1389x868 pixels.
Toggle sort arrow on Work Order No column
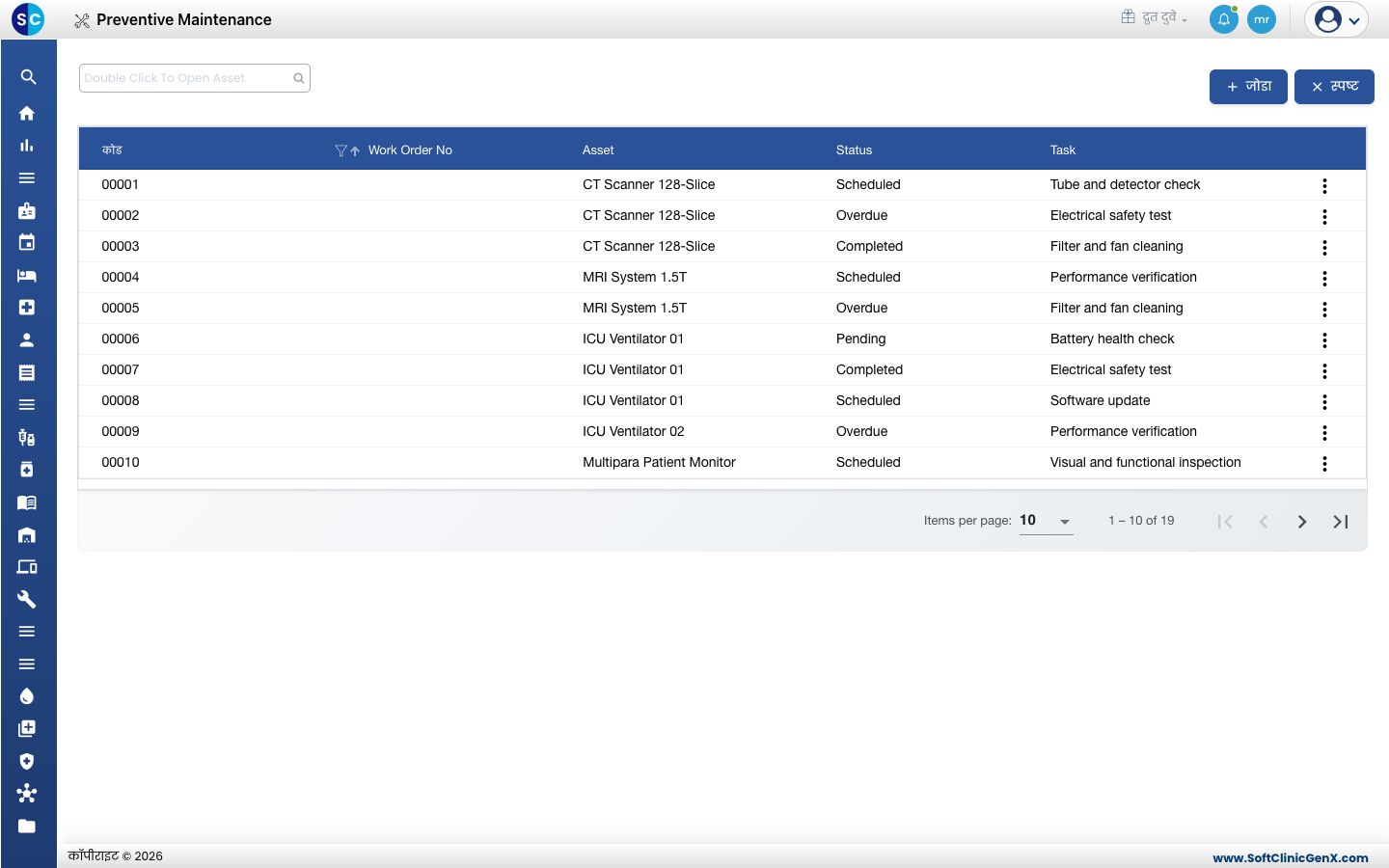[x=355, y=150]
